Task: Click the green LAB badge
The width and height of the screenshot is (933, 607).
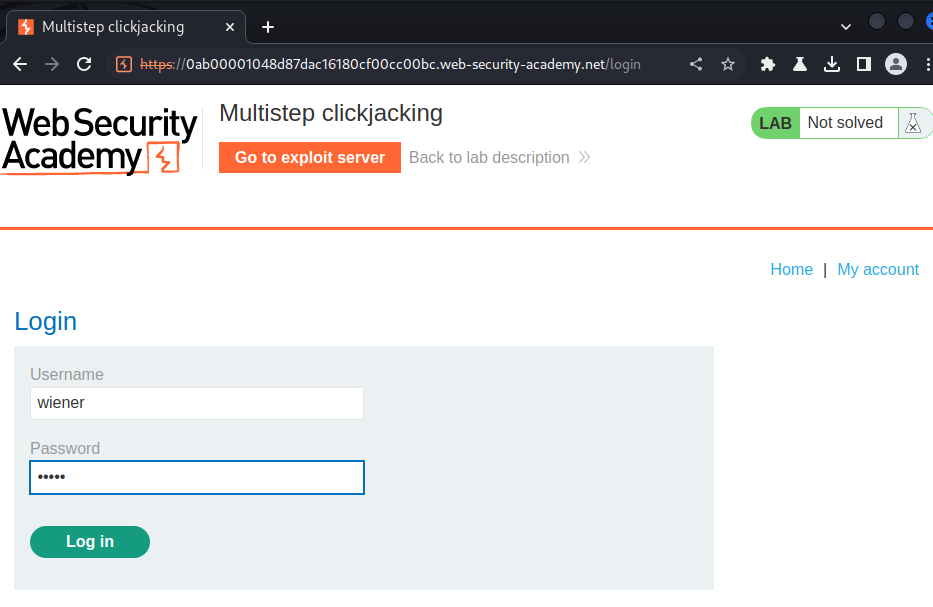Action: [x=775, y=123]
